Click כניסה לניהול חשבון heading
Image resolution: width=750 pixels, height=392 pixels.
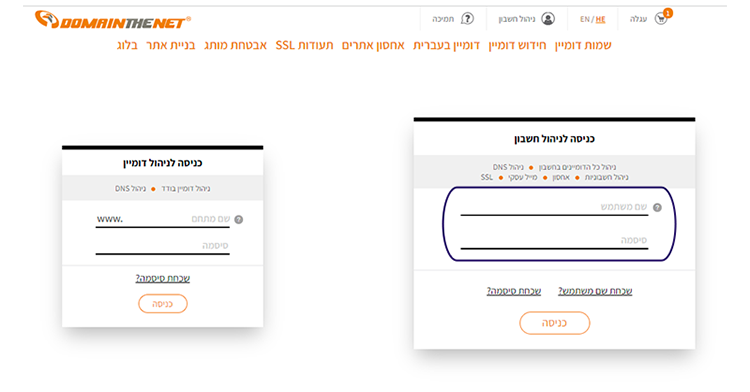[x=554, y=139]
